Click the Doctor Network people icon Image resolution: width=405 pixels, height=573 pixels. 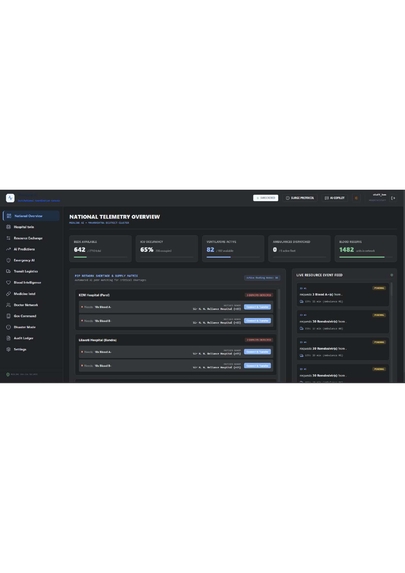pos(8,305)
